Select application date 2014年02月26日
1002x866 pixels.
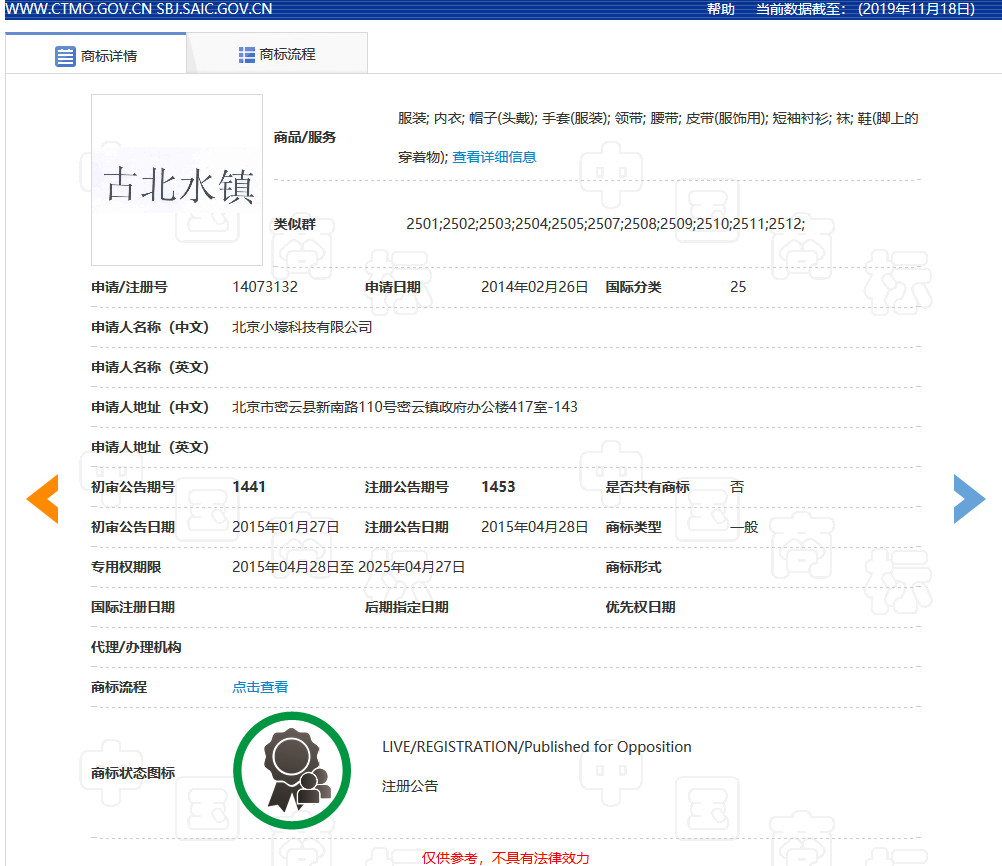point(534,287)
